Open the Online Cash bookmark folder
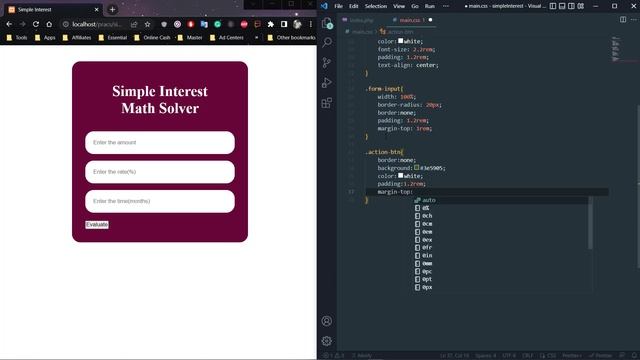 point(152,38)
